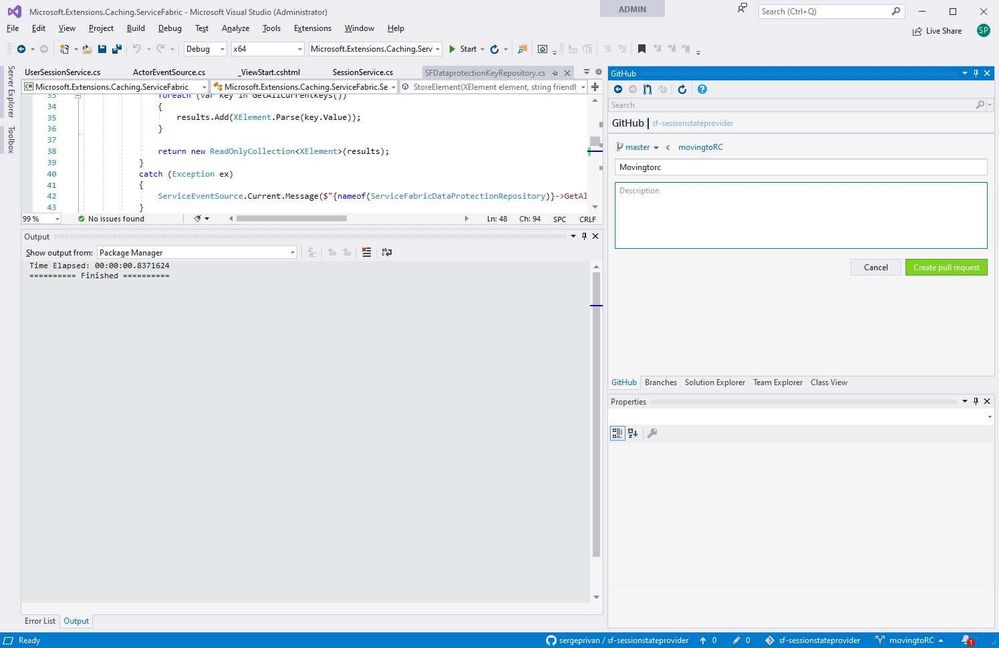The height and width of the screenshot is (648, 999).
Task: Open the Show output from Package Manager dropdown
Action: (x=197, y=252)
